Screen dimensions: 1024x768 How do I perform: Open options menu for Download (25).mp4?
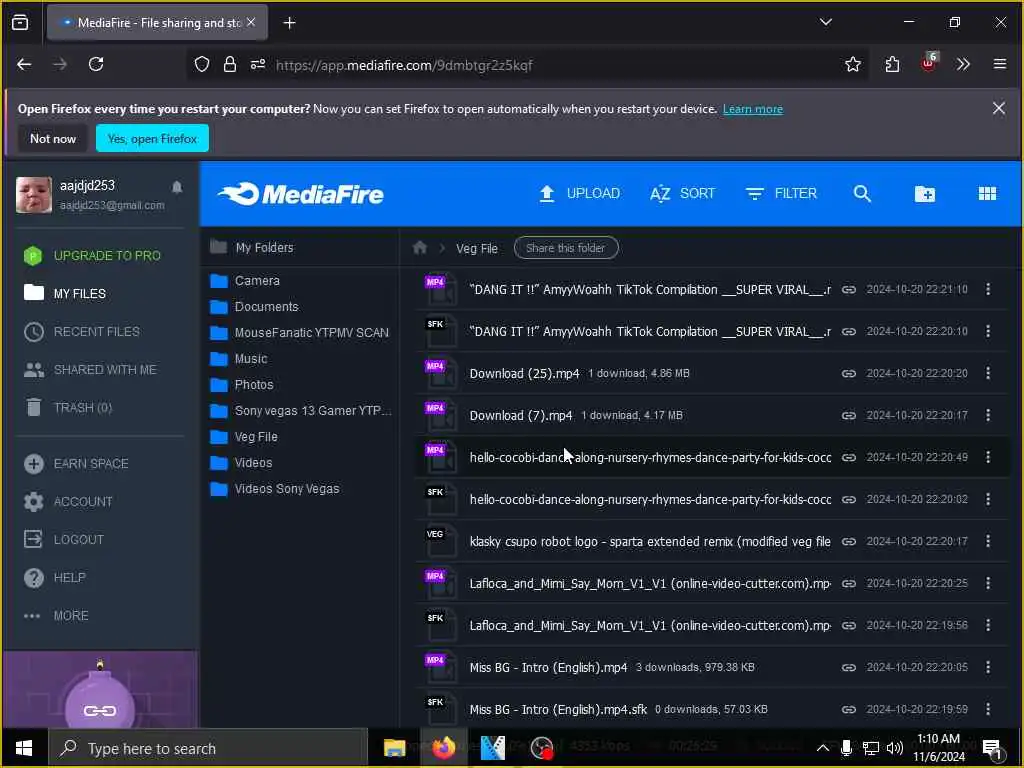tap(987, 373)
